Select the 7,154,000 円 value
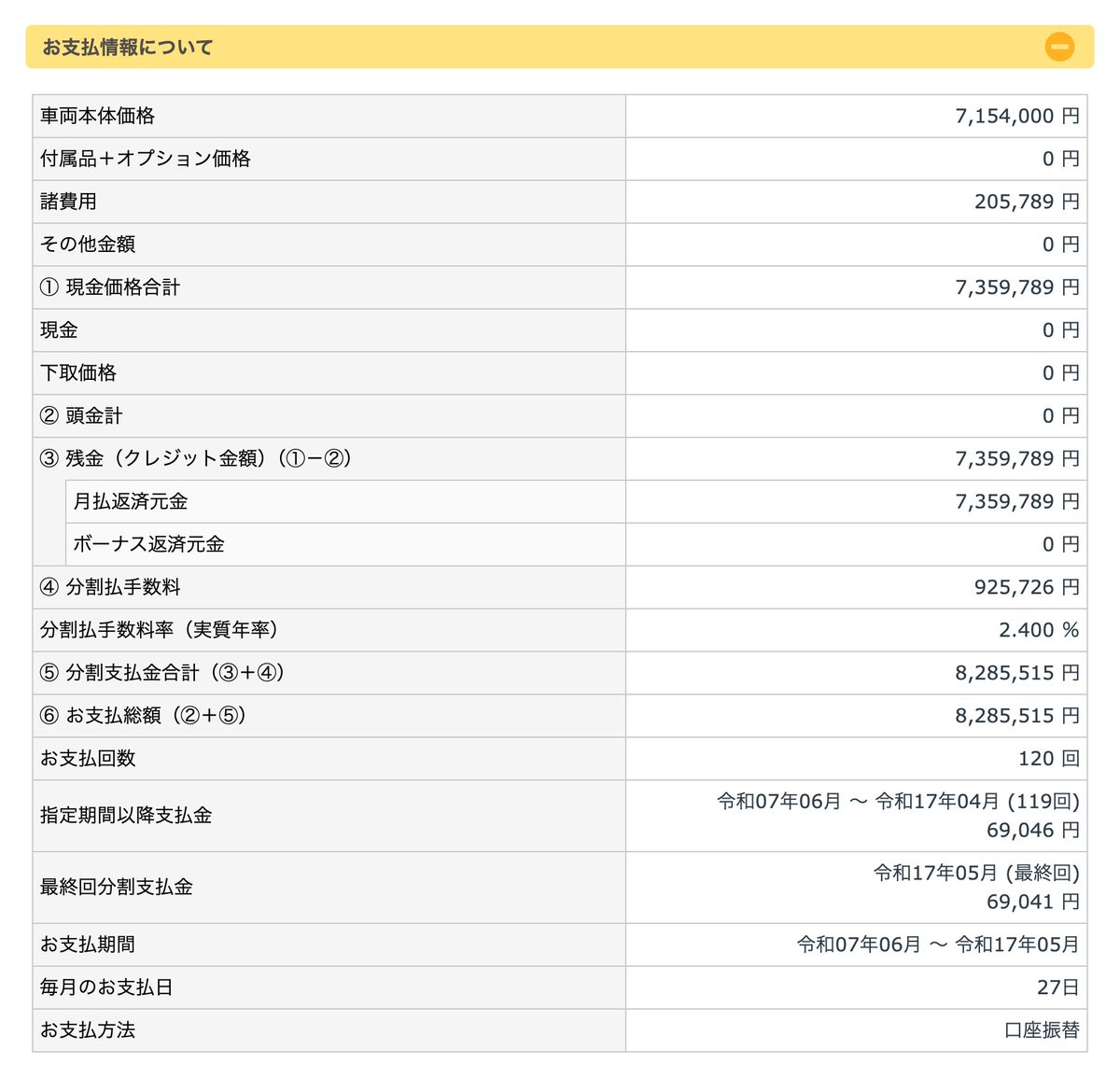The height and width of the screenshot is (1078, 1120). [1017, 116]
